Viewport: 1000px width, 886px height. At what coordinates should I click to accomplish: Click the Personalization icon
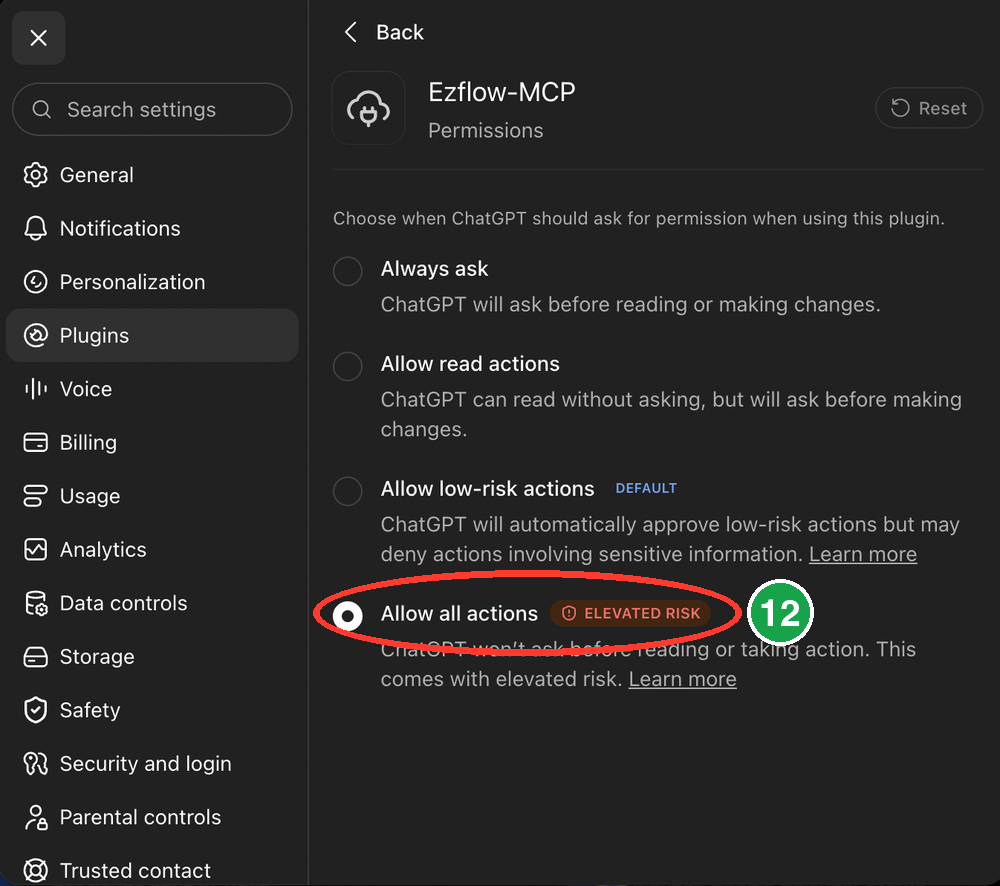point(36,282)
